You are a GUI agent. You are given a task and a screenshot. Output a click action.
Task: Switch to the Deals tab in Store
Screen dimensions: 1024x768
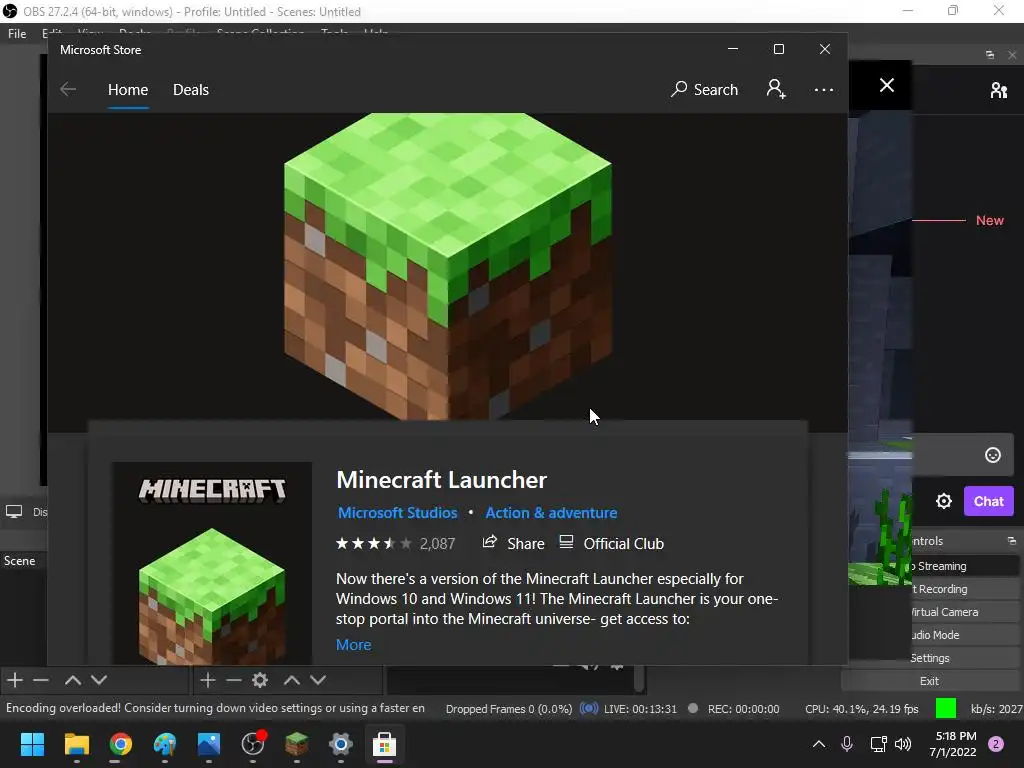pyautogui.click(x=191, y=89)
